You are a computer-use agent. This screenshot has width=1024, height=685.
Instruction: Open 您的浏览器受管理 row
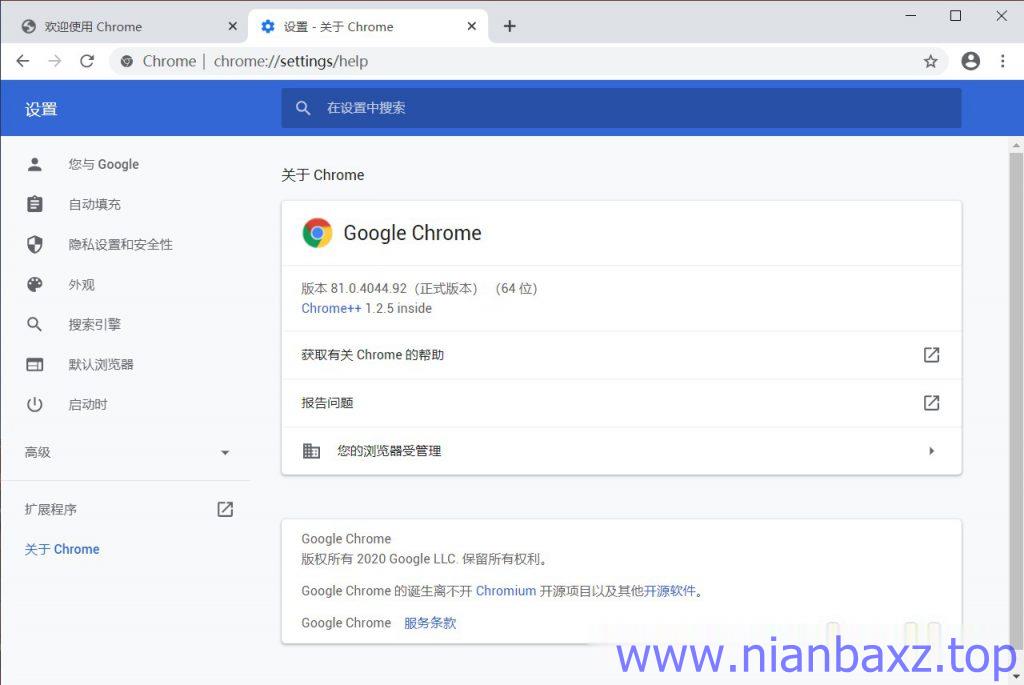click(621, 451)
